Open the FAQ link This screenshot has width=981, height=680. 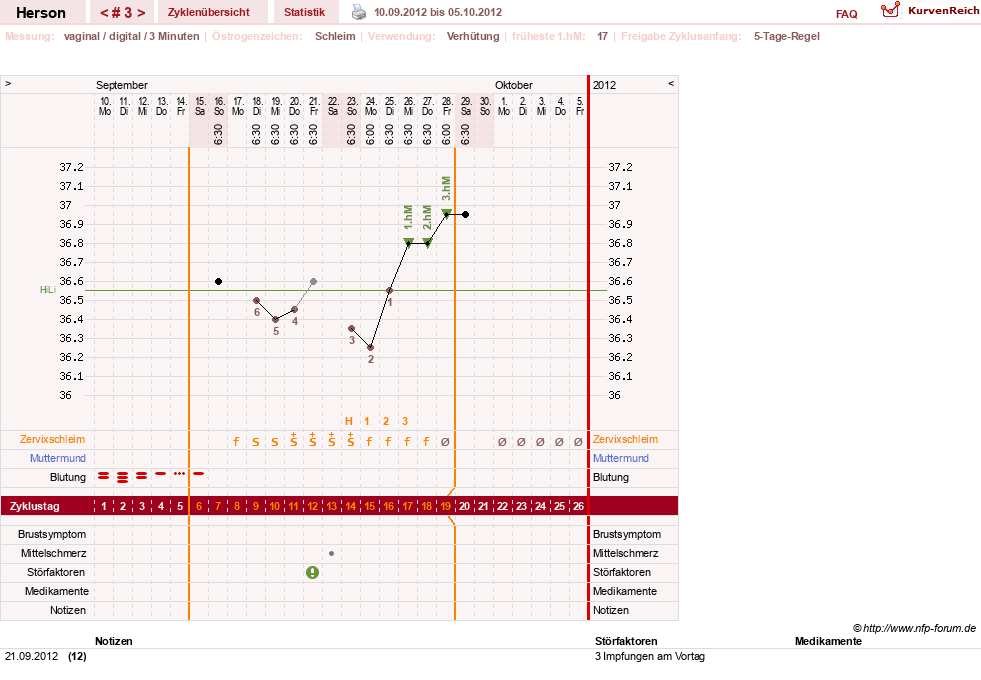(x=846, y=14)
